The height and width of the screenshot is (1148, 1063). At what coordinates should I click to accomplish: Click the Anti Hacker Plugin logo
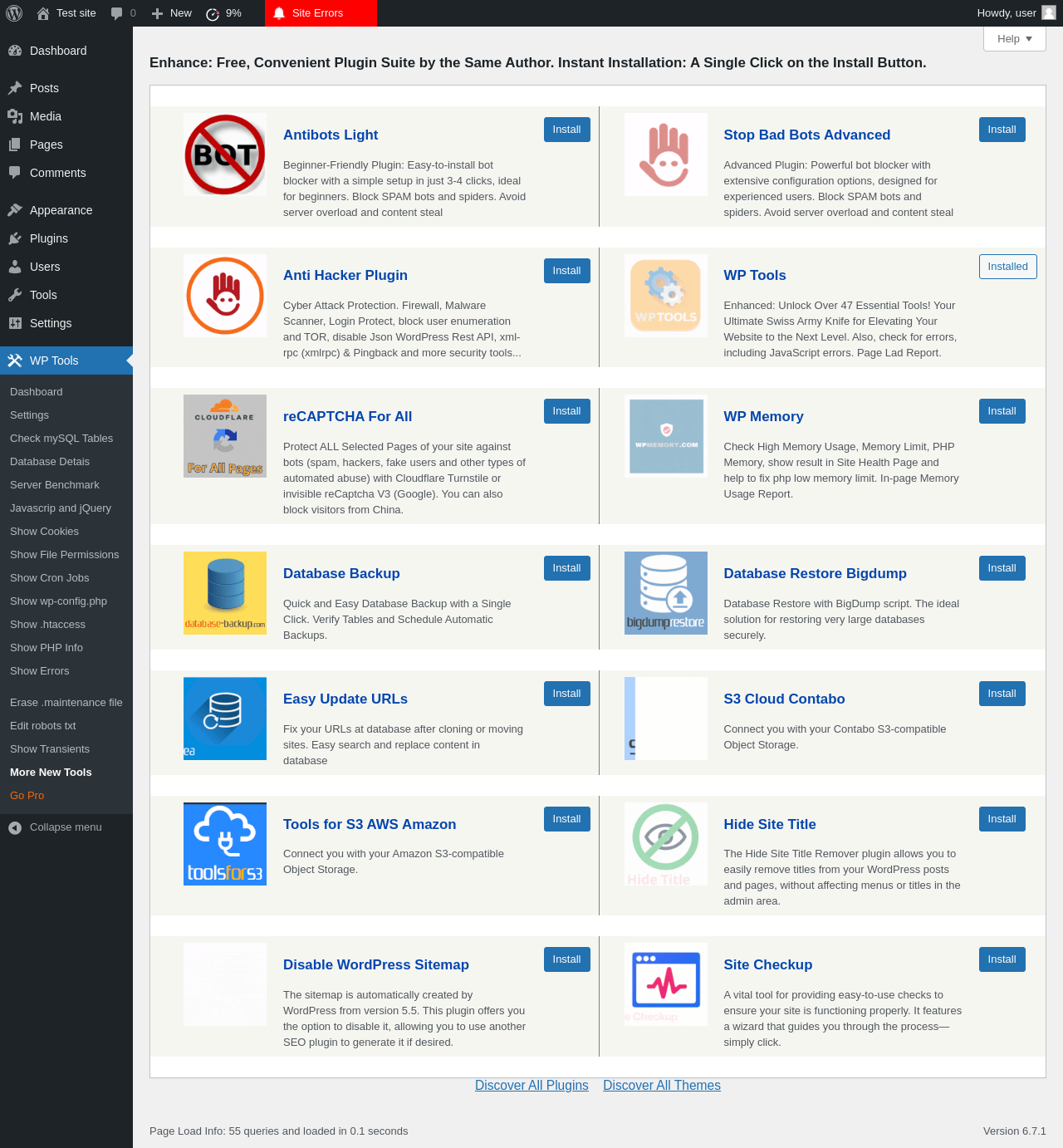(225, 296)
